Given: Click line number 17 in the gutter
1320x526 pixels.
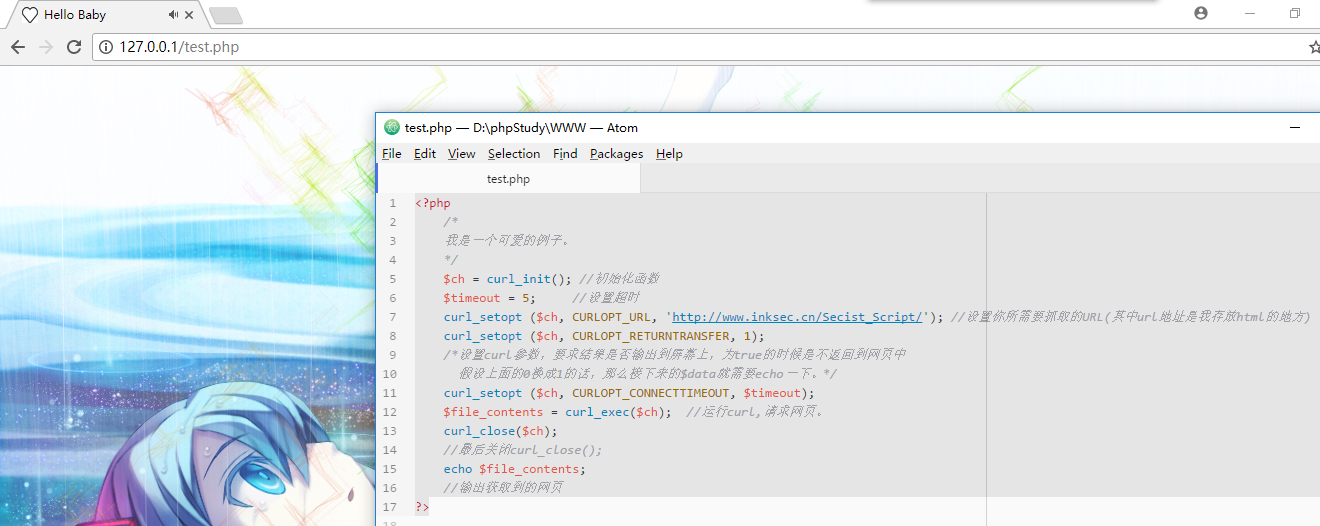Looking at the screenshot, I should pyautogui.click(x=390, y=507).
